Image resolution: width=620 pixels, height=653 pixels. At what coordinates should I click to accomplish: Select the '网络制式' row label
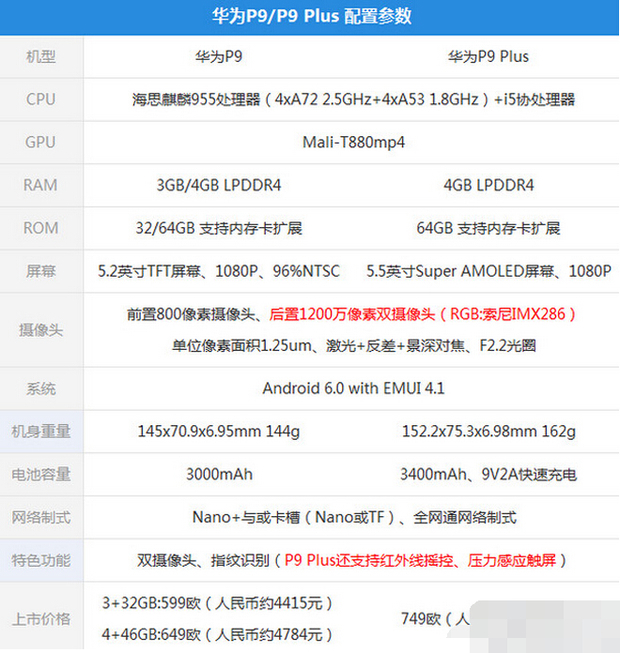tap(41, 517)
